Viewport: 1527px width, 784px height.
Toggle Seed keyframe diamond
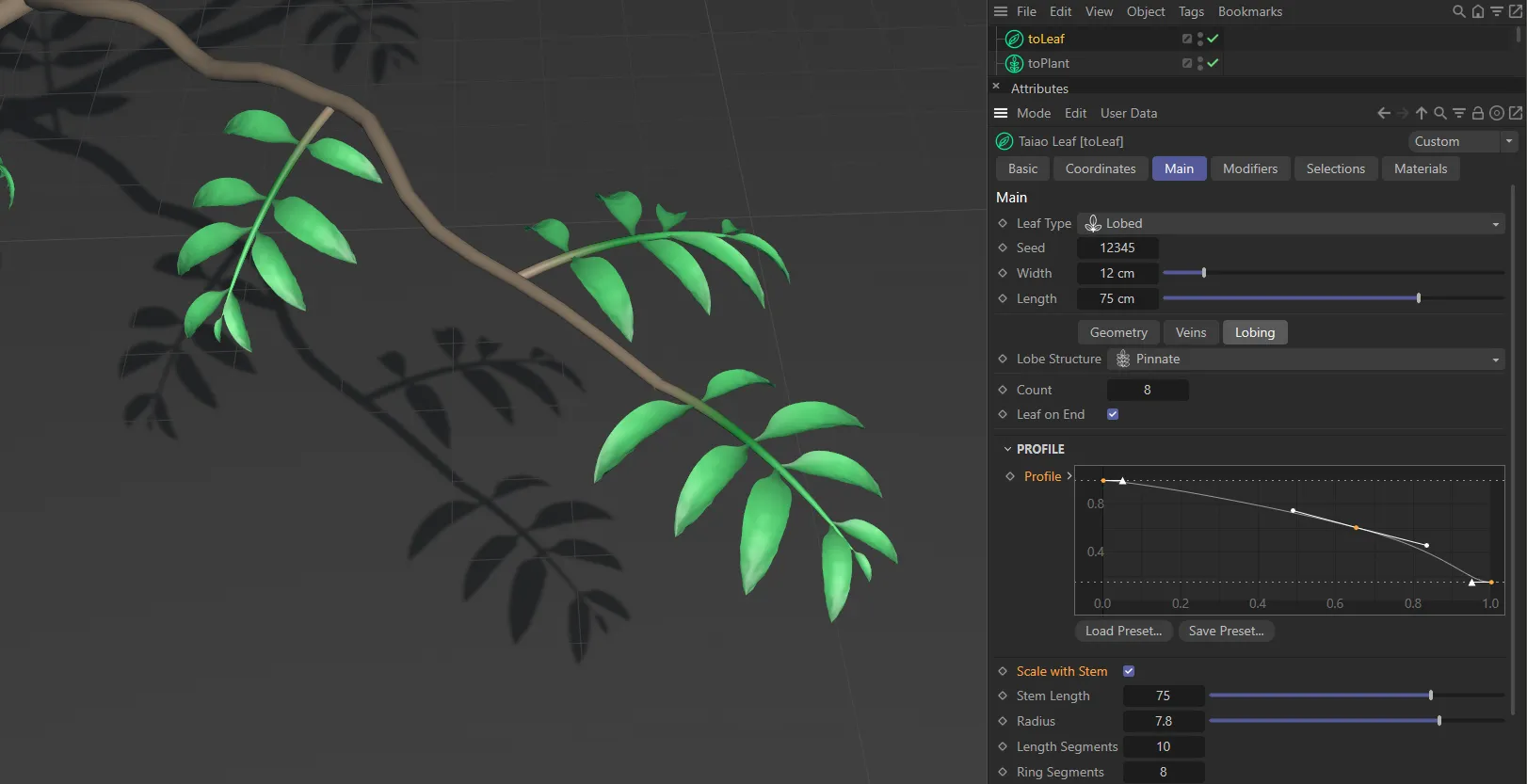pos(1003,248)
